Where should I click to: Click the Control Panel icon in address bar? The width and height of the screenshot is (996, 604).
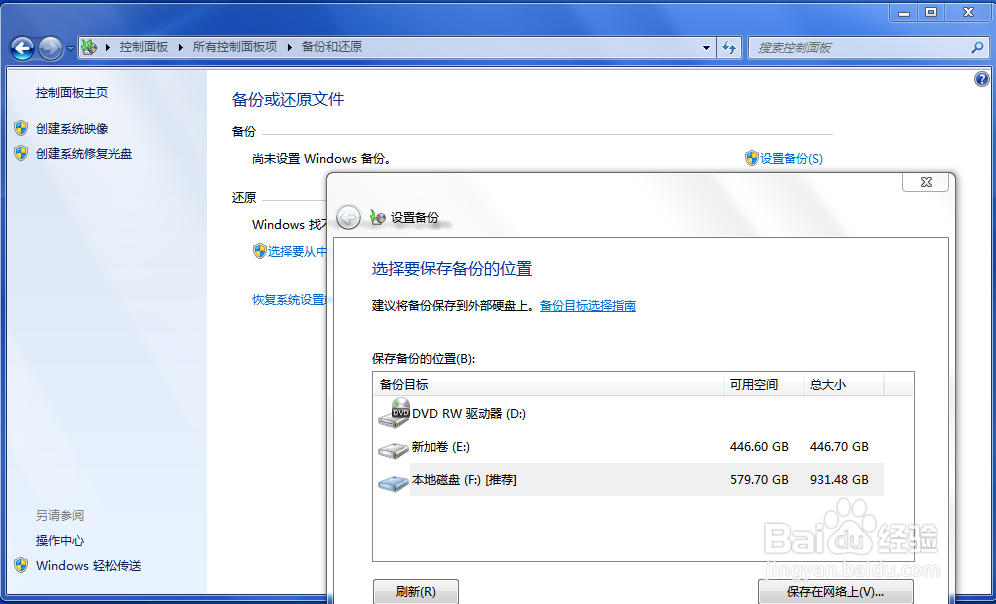click(90, 47)
